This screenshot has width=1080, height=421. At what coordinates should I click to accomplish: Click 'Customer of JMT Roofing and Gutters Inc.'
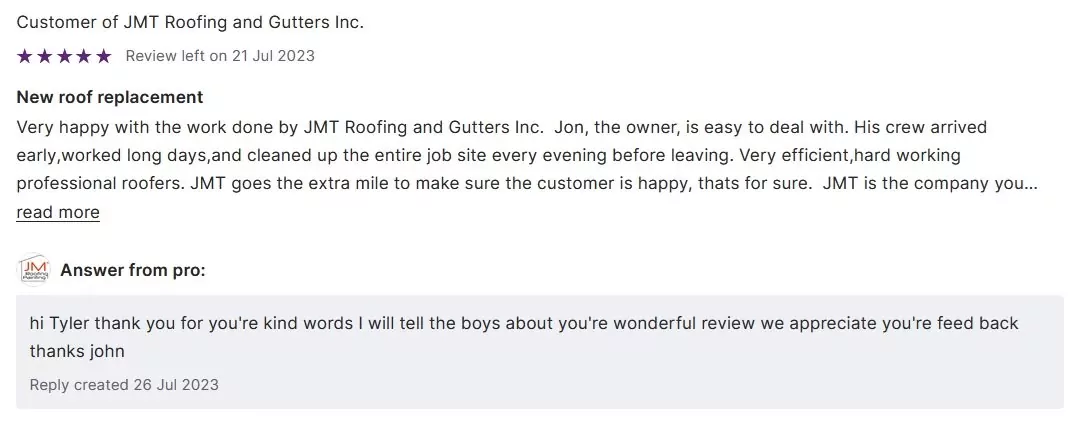point(190,22)
